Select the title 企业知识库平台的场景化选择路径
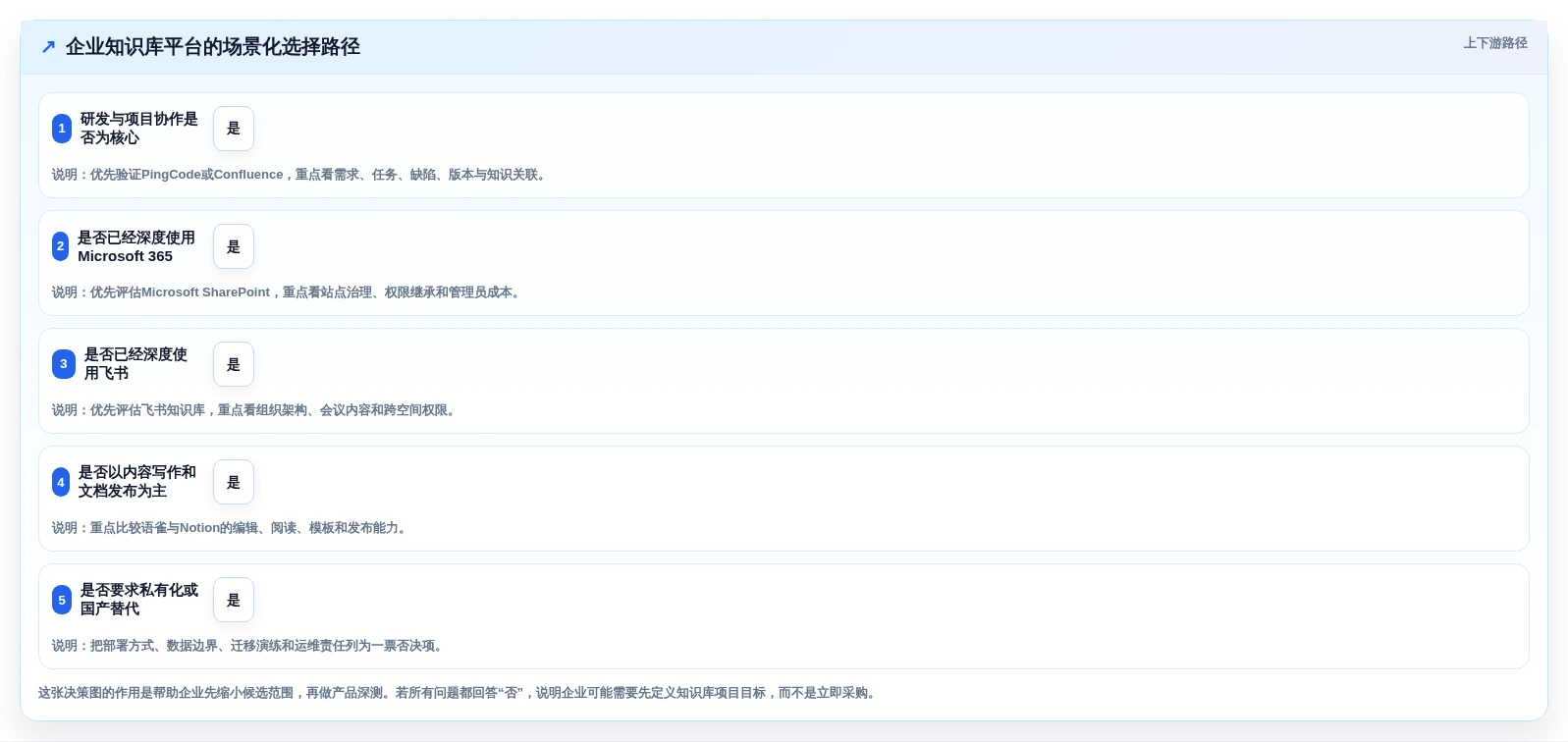The image size is (1568, 742). click(x=213, y=47)
